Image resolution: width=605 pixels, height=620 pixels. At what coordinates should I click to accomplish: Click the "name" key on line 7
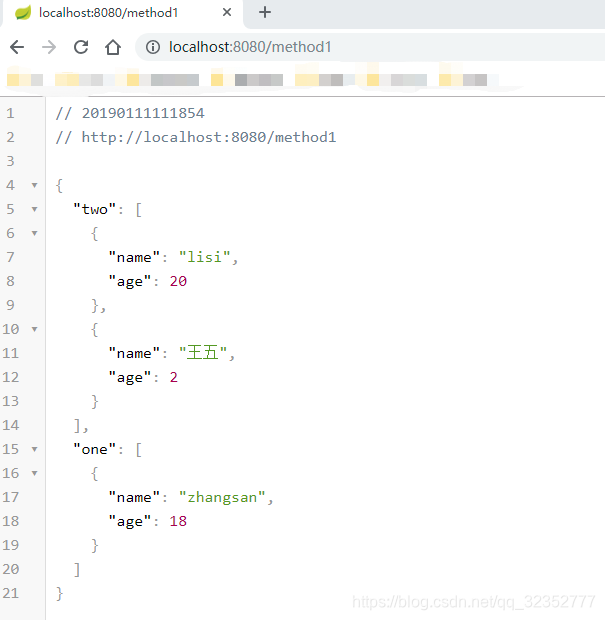pos(134,257)
